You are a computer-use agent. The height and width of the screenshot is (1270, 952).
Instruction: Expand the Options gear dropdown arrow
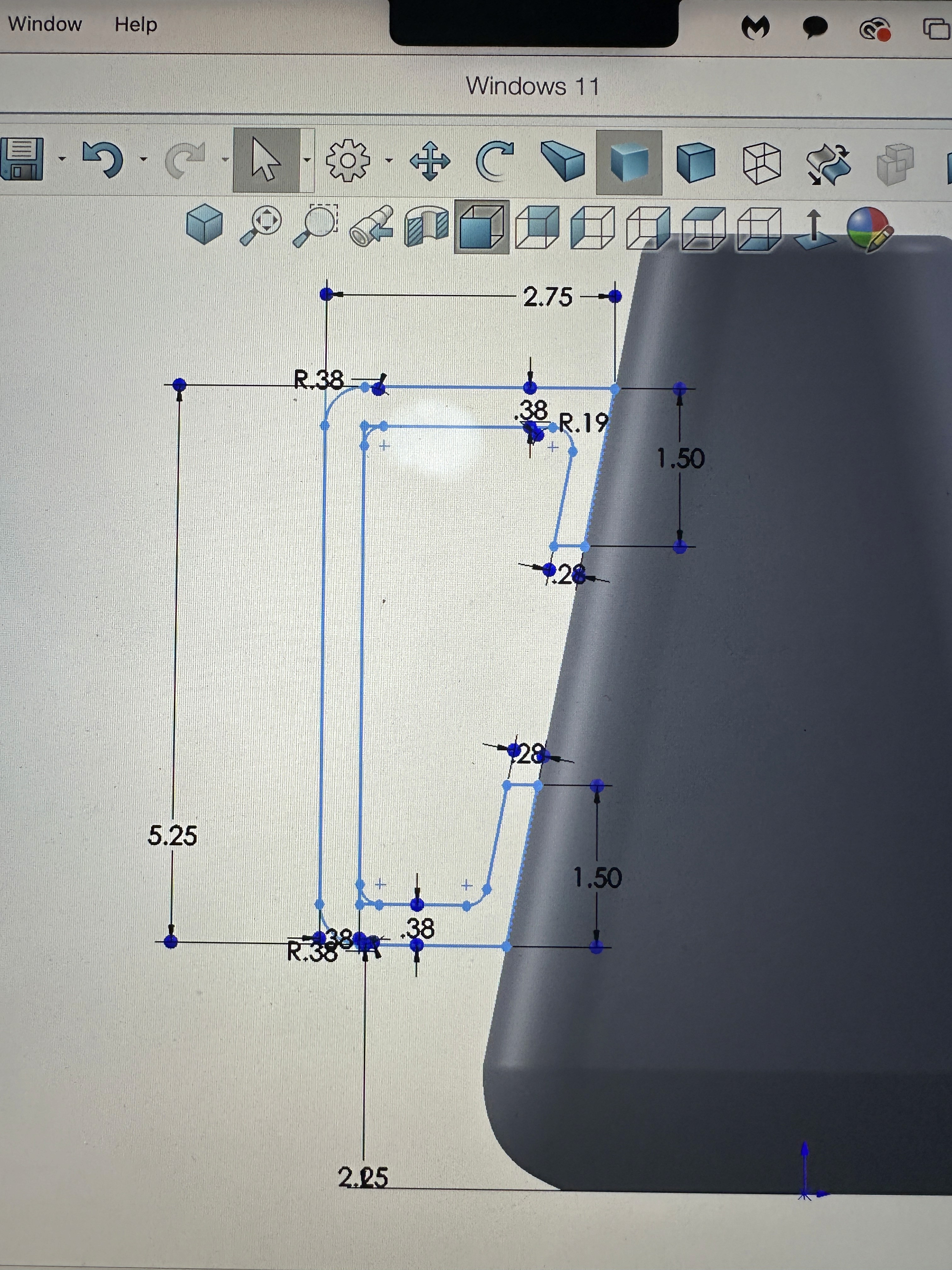click(388, 160)
